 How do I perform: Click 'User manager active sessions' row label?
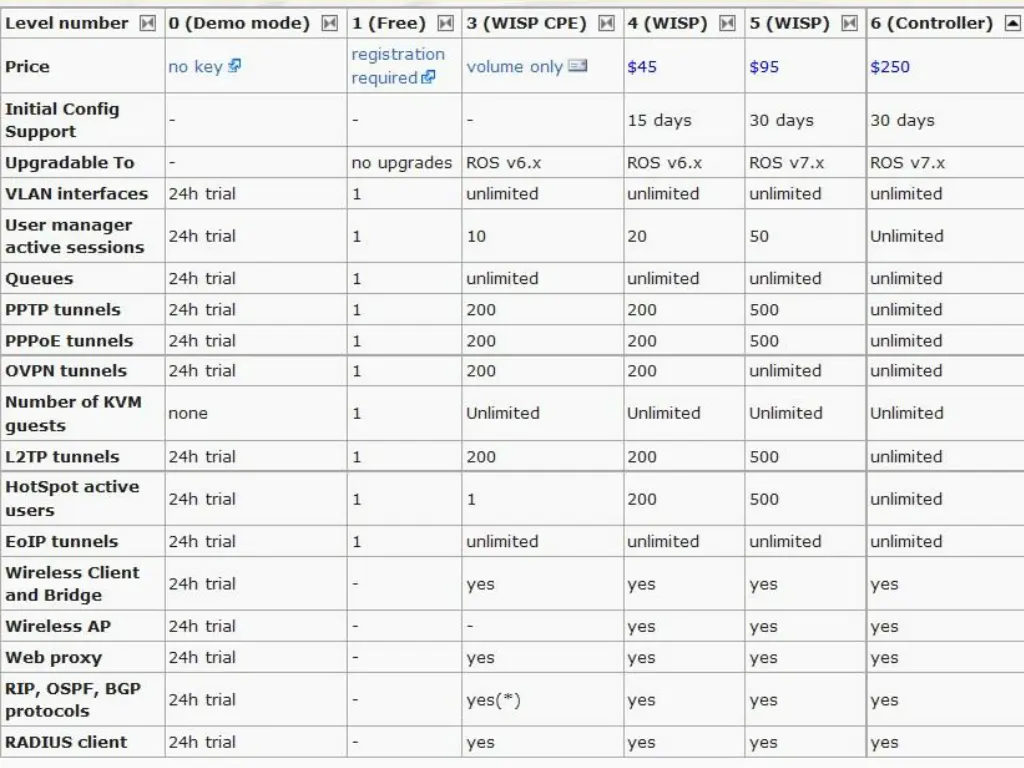coord(74,236)
